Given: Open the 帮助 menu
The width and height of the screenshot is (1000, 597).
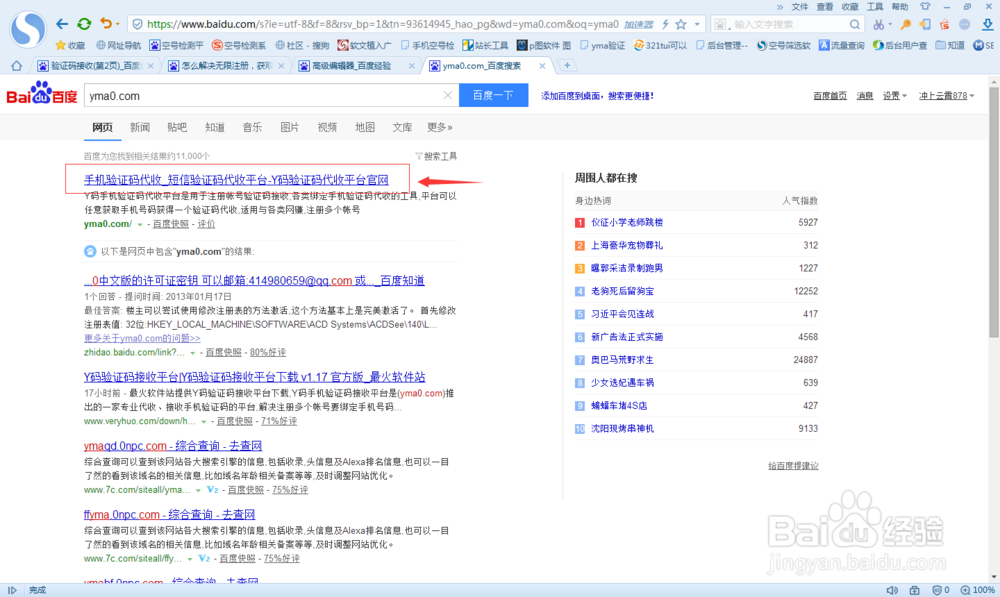Looking at the screenshot, I should coord(900,6).
